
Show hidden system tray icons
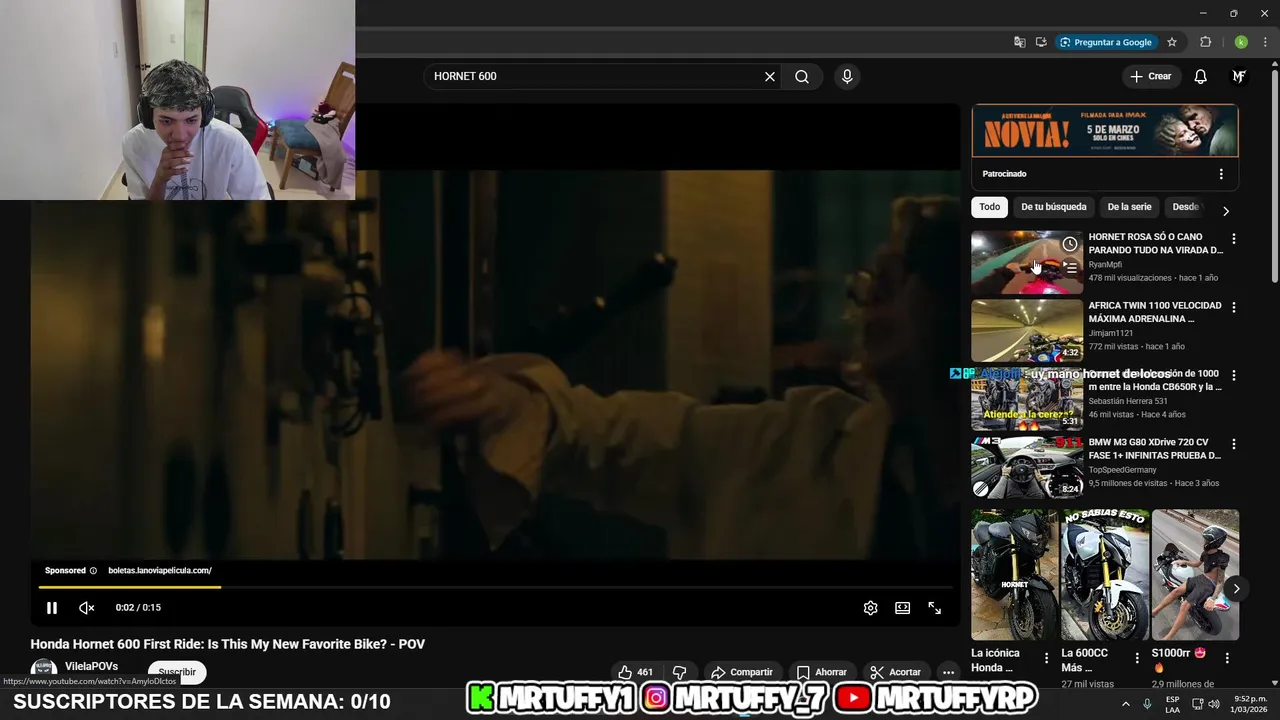(x=1125, y=703)
